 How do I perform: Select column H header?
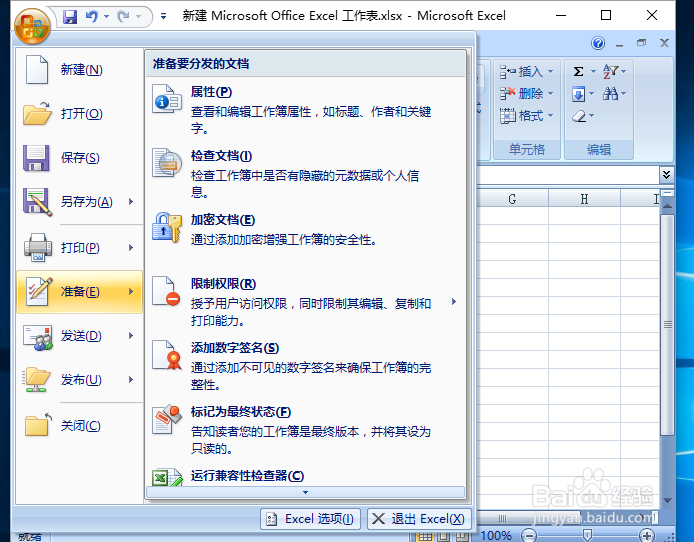[x=584, y=199]
